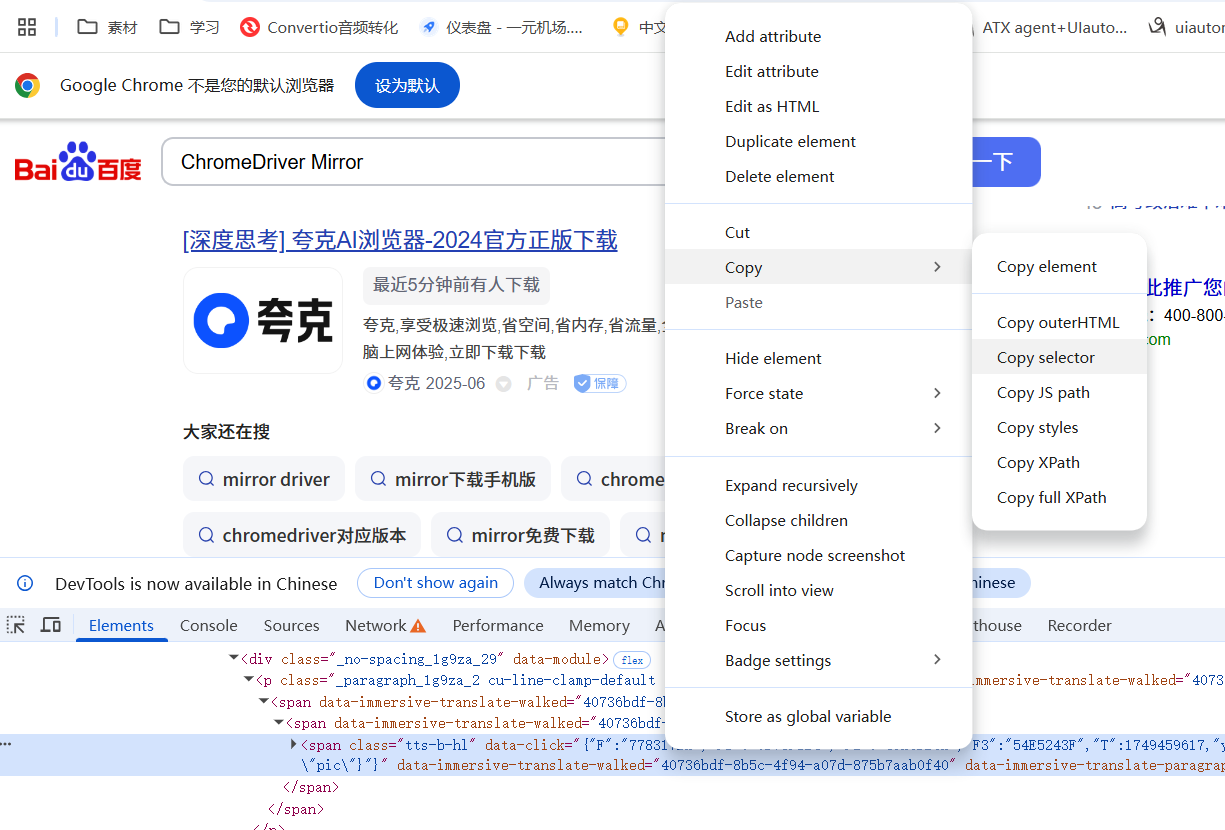Click the 设为默认 button
The height and width of the screenshot is (830, 1225).
[x=407, y=85]
